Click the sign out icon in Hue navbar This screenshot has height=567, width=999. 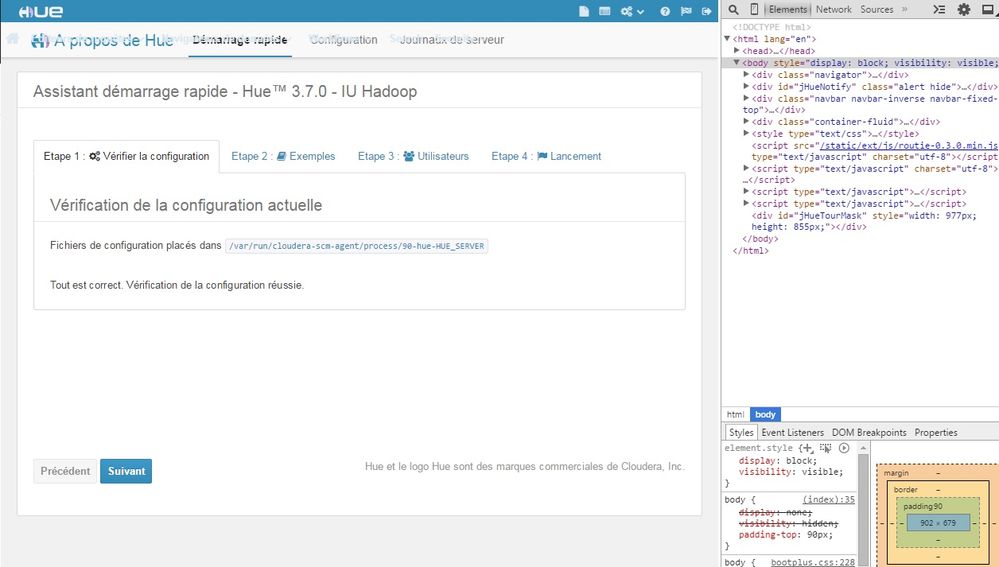(707, 11)
